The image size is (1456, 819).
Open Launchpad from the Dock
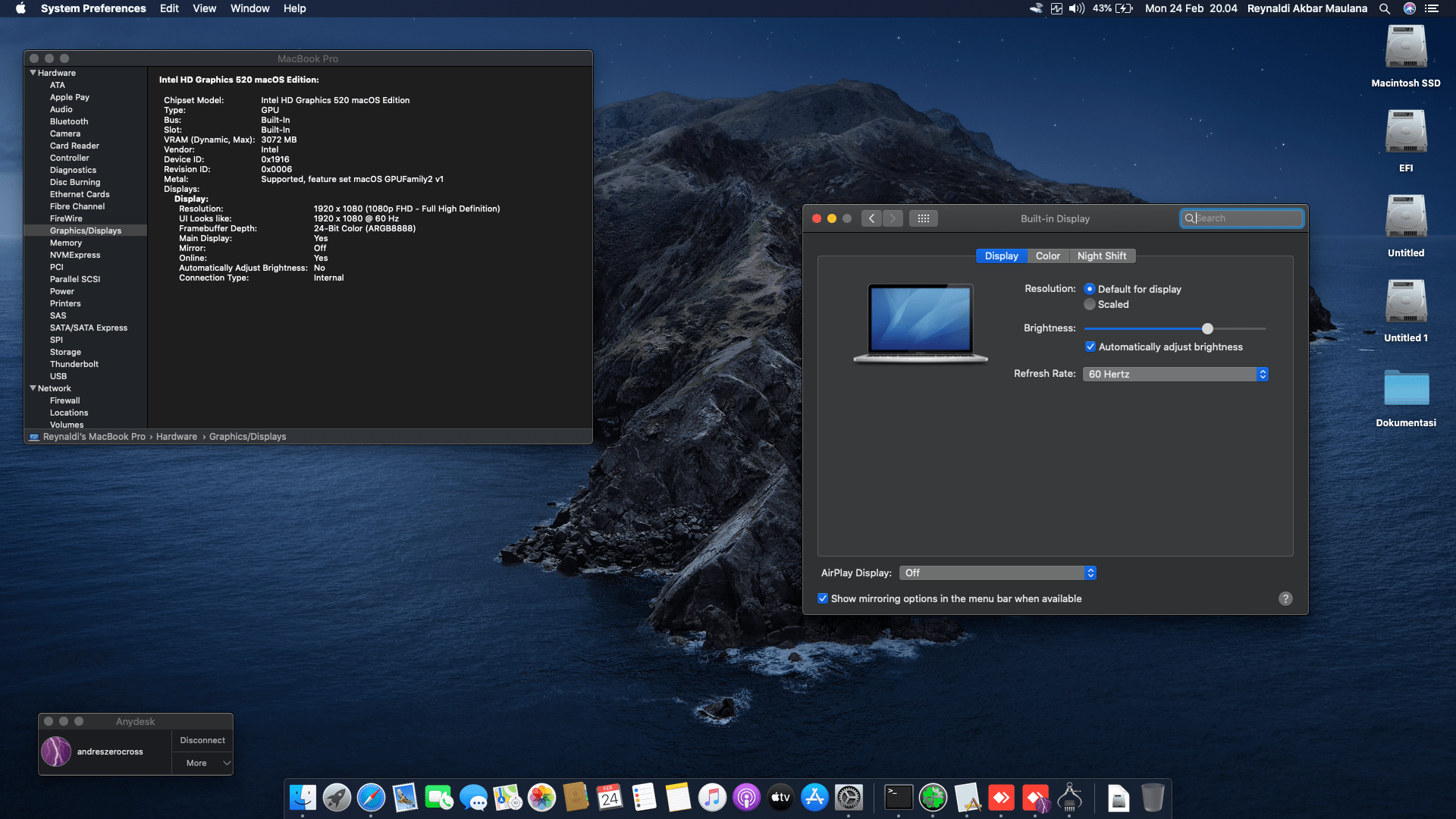tap(337, 798)
